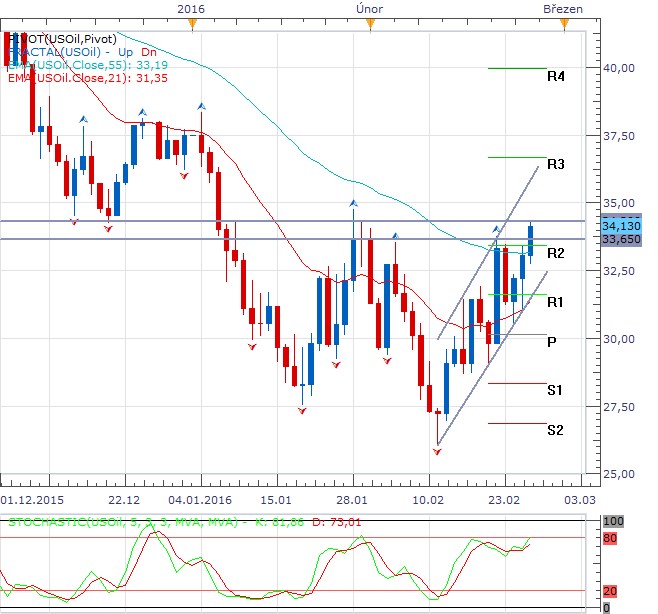The image size is (658, 614).
Task: Select the R4 pivot level label
Action: point(556,76)
